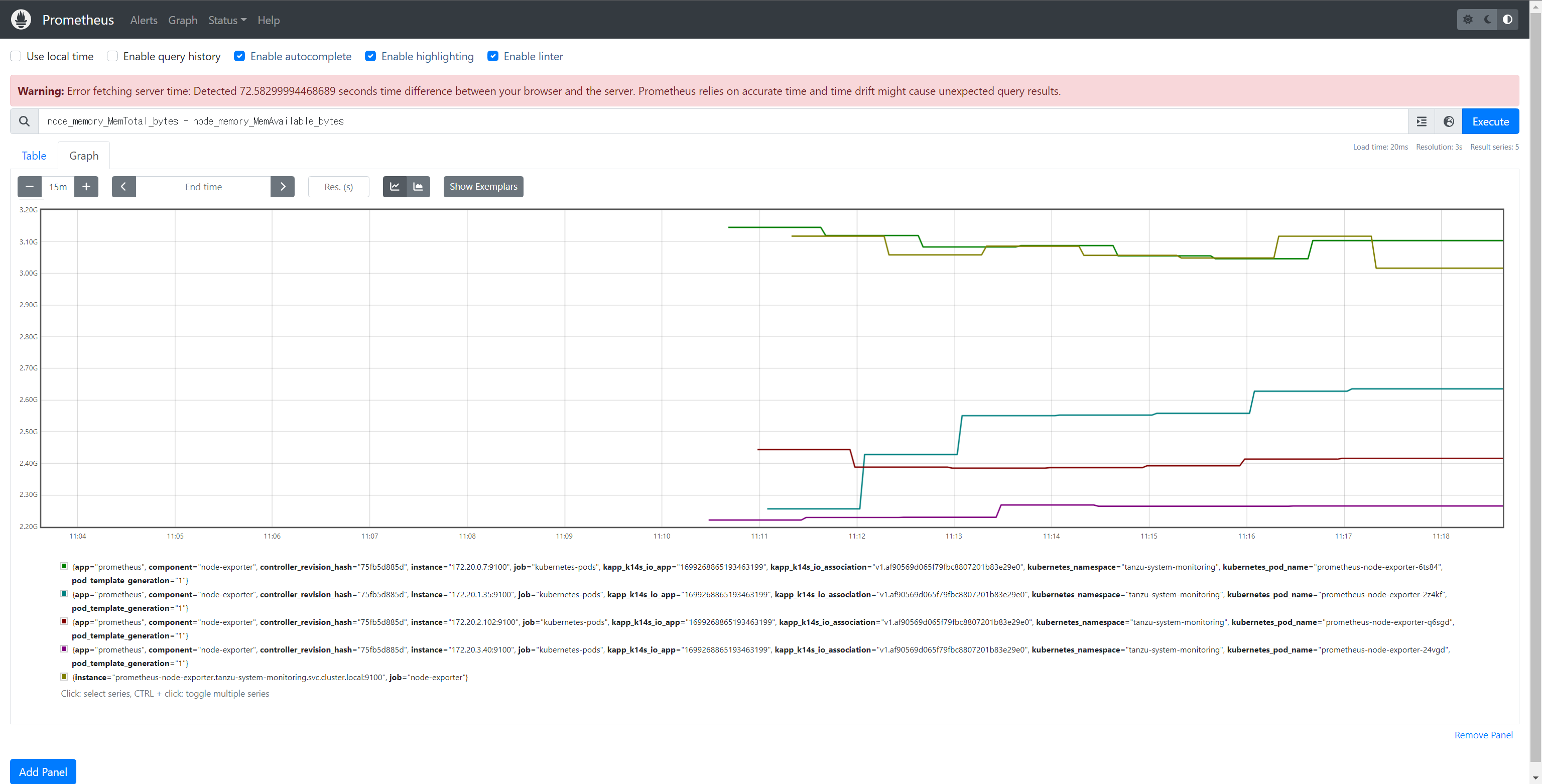Viewport: 1542px width, 784px height.
Task: Disable the Enable linter checkbox
Action: pyautogui.click(x=492, y=56)
